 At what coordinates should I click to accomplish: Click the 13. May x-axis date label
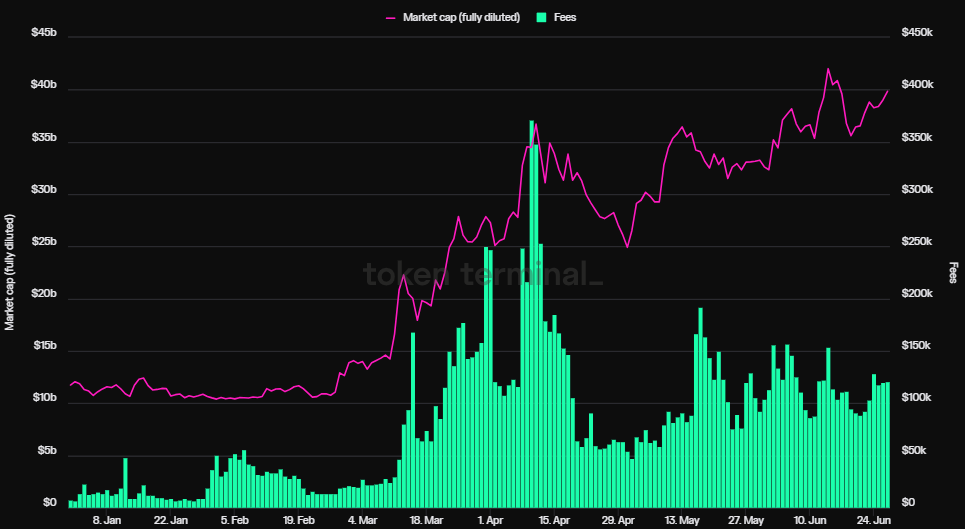pos(682,520)
